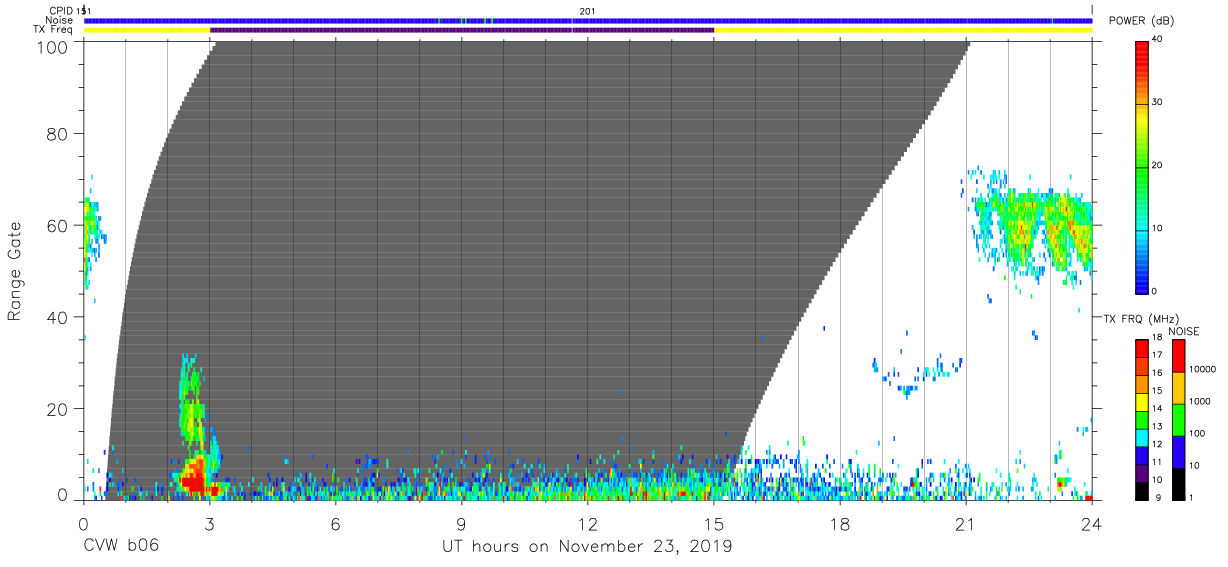Click the Range Gate y-axis title
Viewport: 1228px width, 567px height.
pyautogui.click(x=15, y=270)
